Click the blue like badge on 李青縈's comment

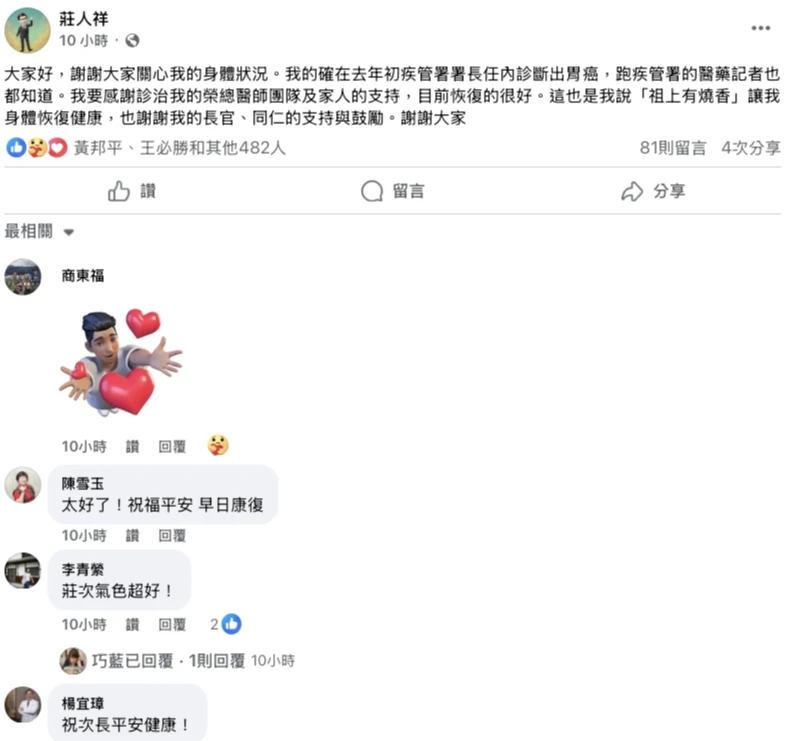(x=231, y=624)
